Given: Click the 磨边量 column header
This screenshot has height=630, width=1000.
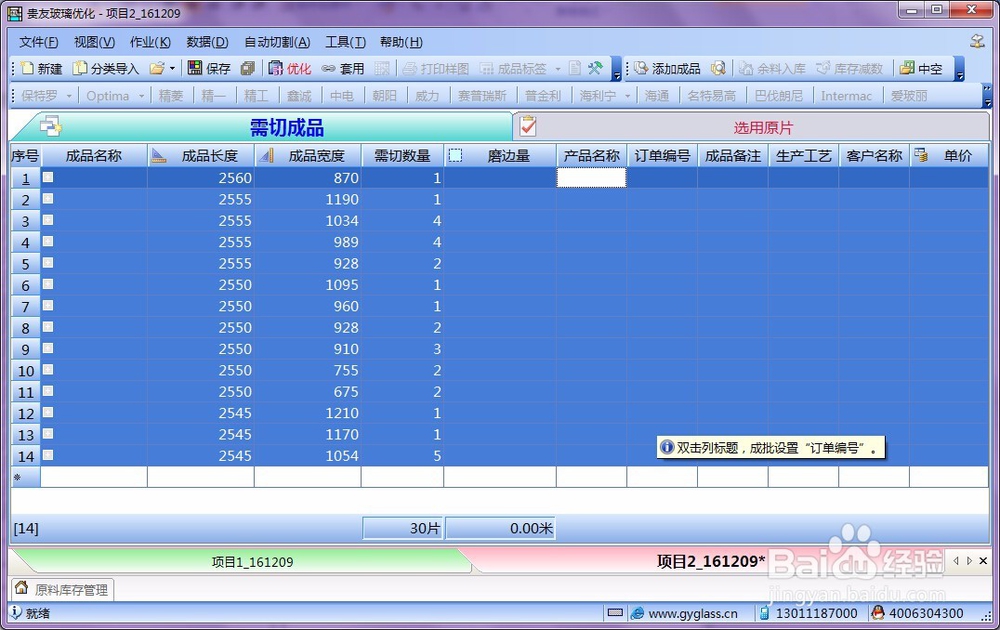Looking at the screenshot, I should 500,156.
